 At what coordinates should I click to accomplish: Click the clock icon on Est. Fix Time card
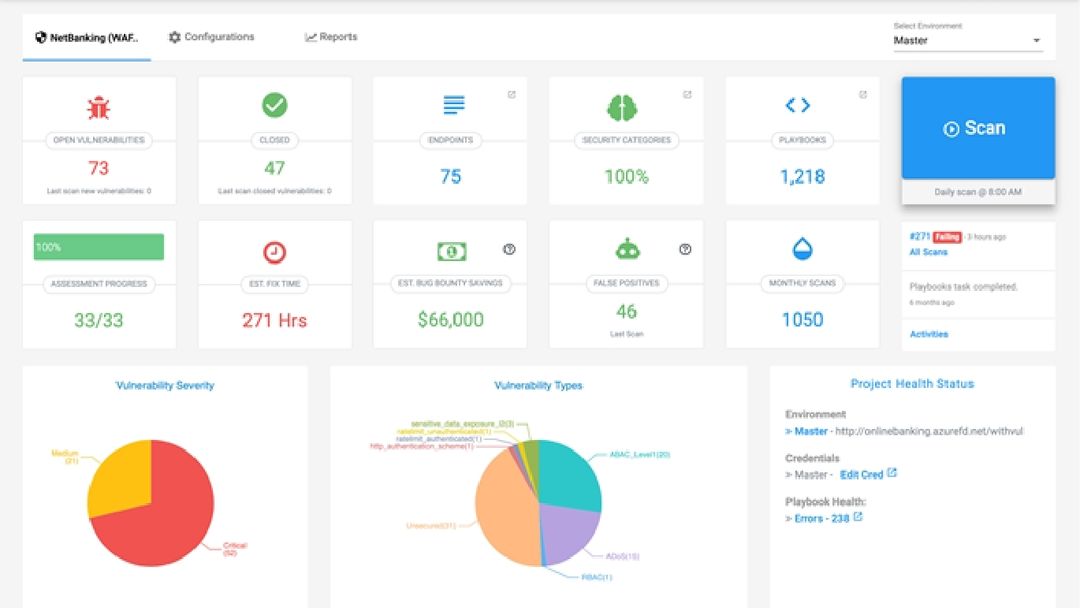tap(274, 248)
